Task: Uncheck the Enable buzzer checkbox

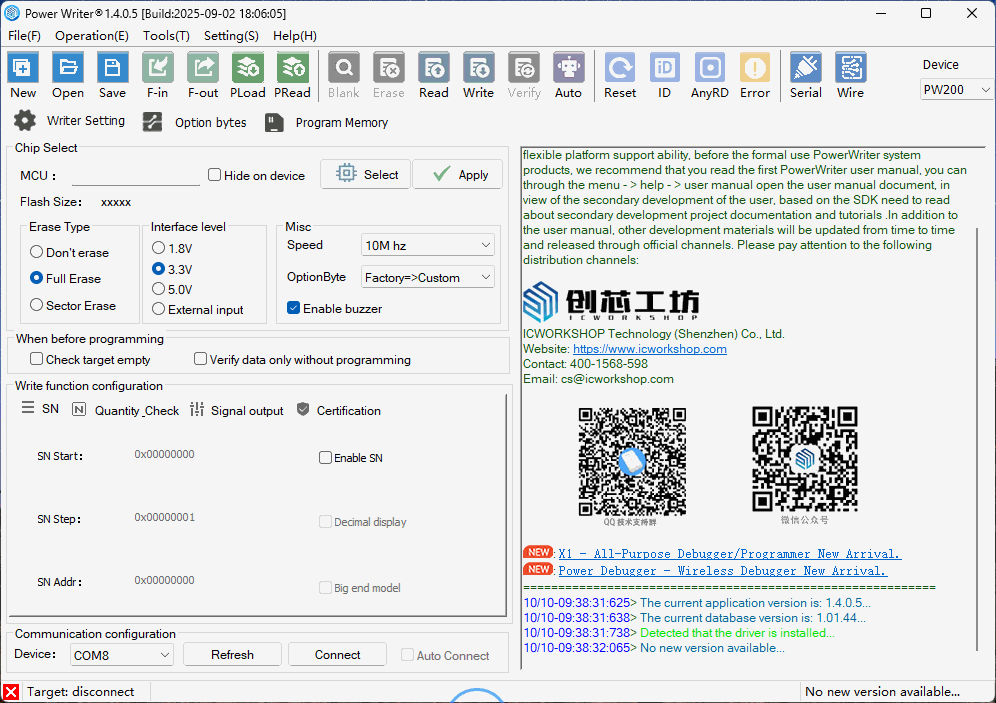Action: click(294, 309)
